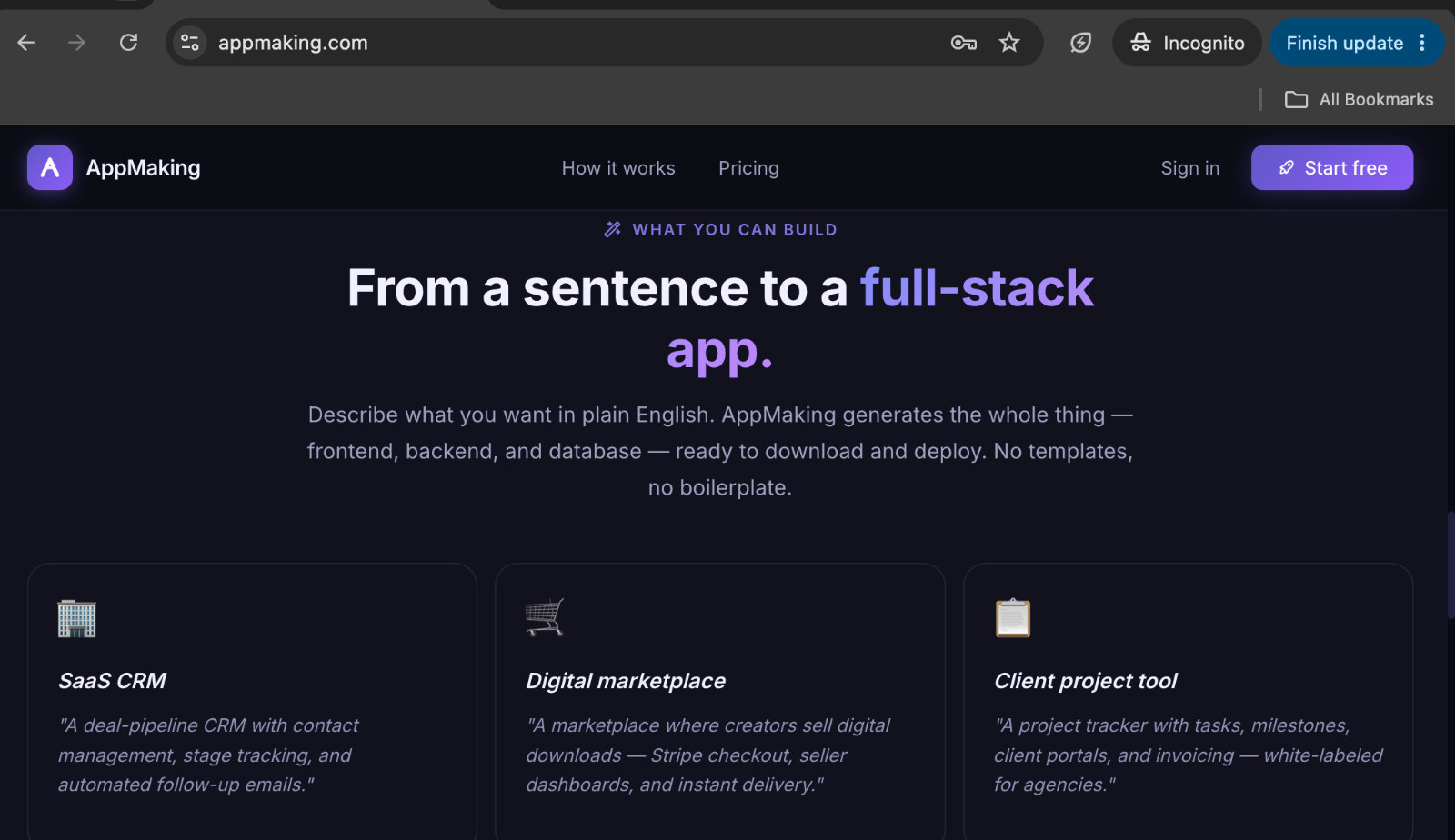This screenshot has height=840, width=1455.
Task: Open site information icon in address bar
Action: [190, 43]
